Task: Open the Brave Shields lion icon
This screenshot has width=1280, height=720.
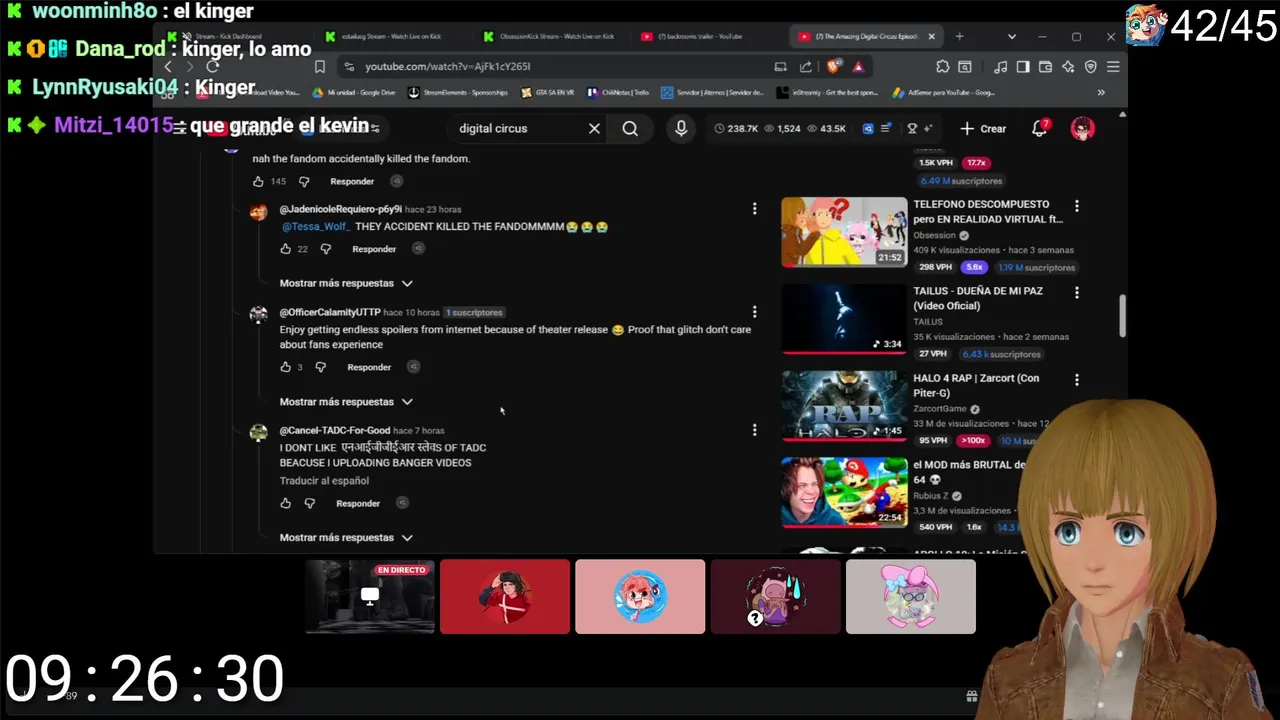Action: coord(833,67)
